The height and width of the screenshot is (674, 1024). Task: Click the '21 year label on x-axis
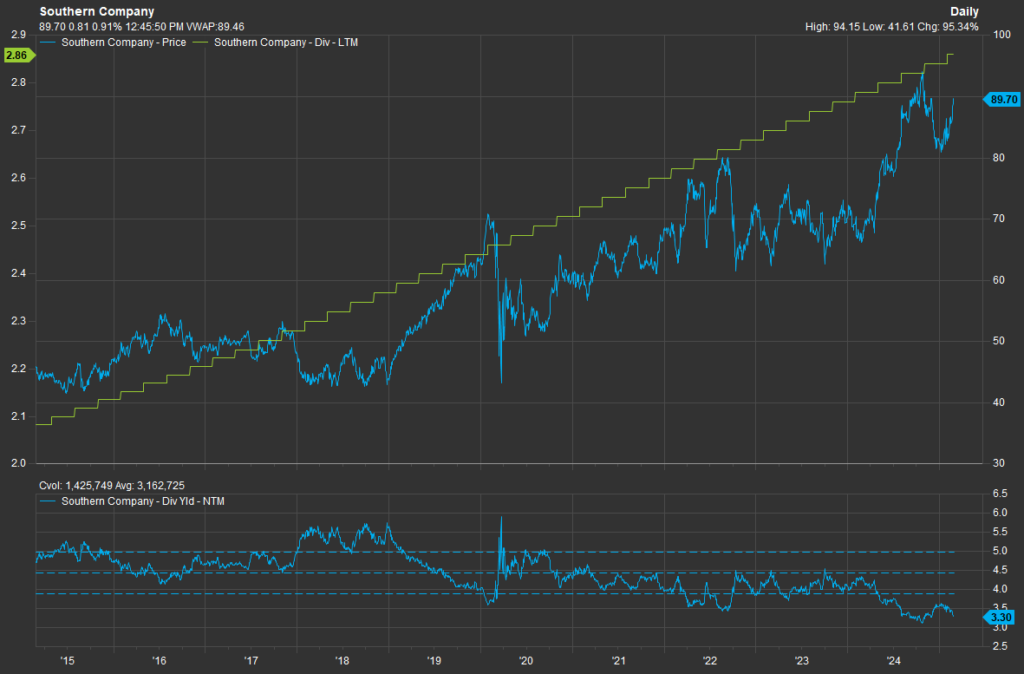tap(618, 660)
